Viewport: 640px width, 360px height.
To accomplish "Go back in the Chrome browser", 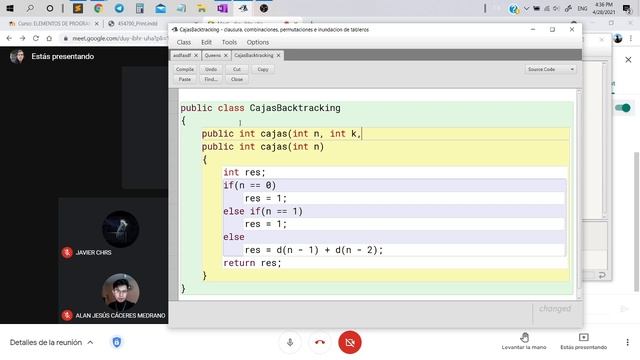I will coord(9,38).
